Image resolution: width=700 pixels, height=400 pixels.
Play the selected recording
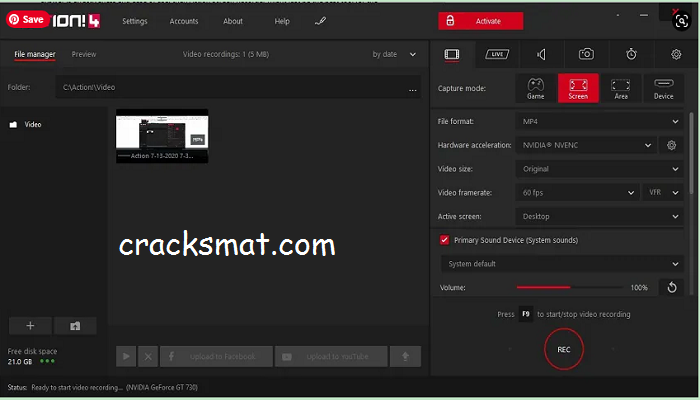pyautogui.click(x=126, y=356)
